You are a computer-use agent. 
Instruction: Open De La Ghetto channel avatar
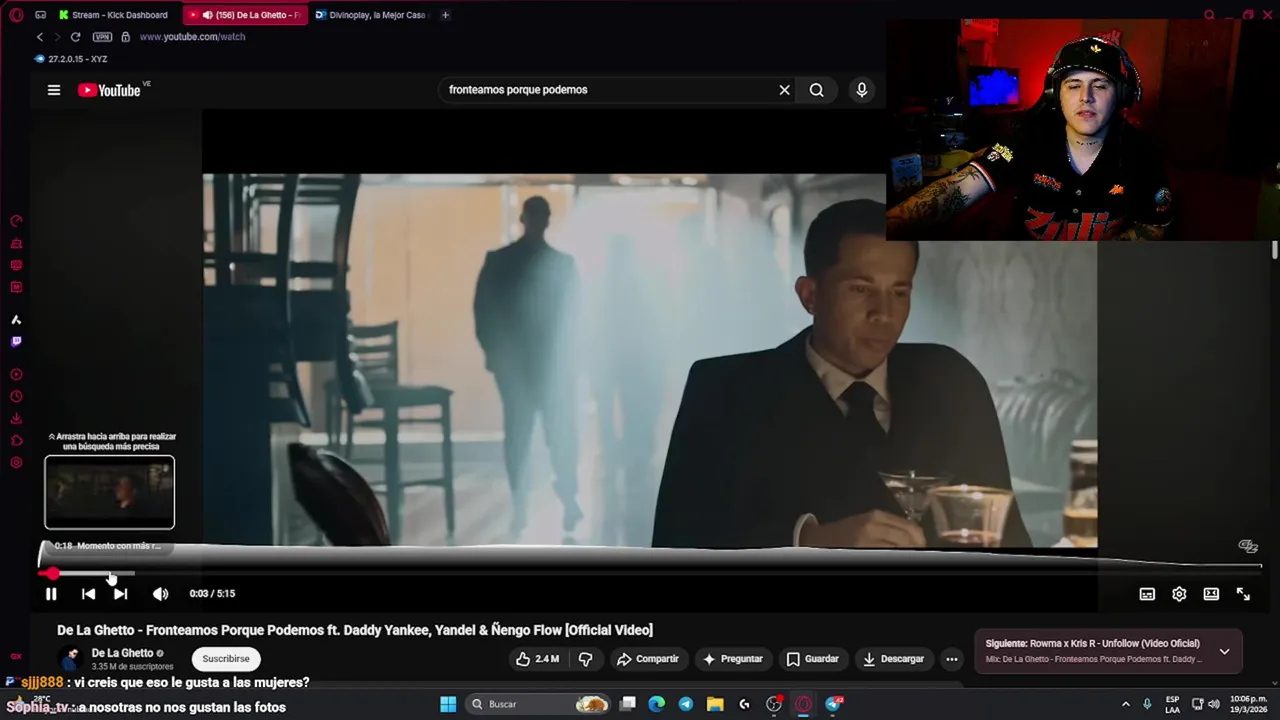[70, 658]
